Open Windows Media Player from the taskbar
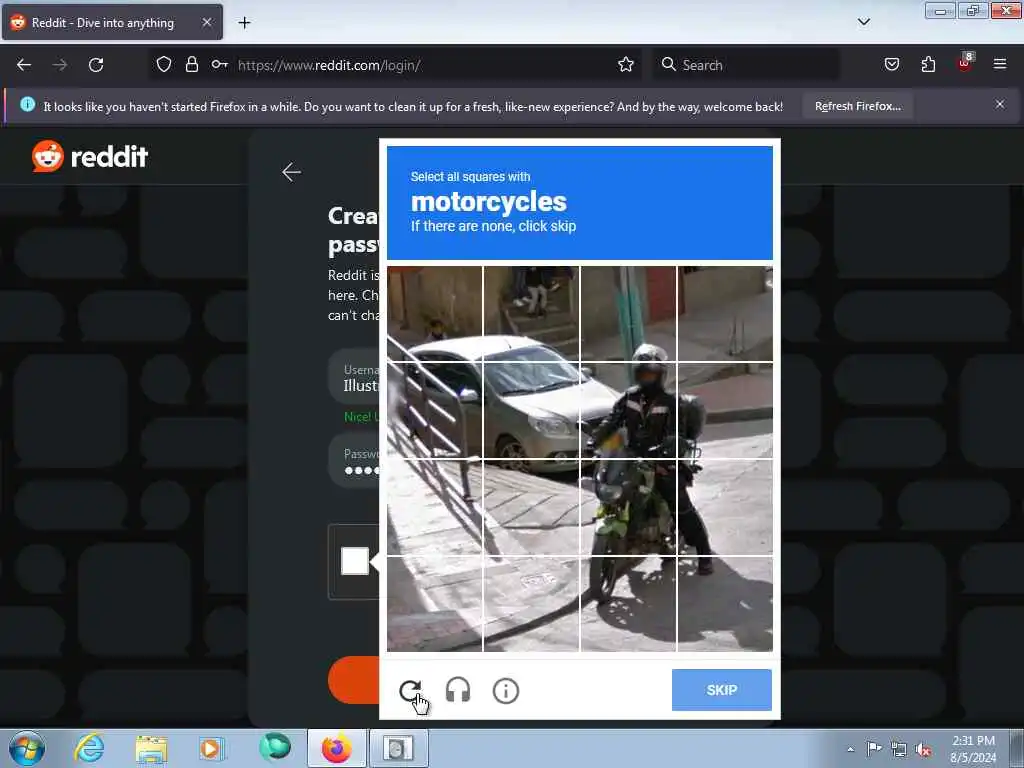The image size is (1024, 768). point(212,748)
